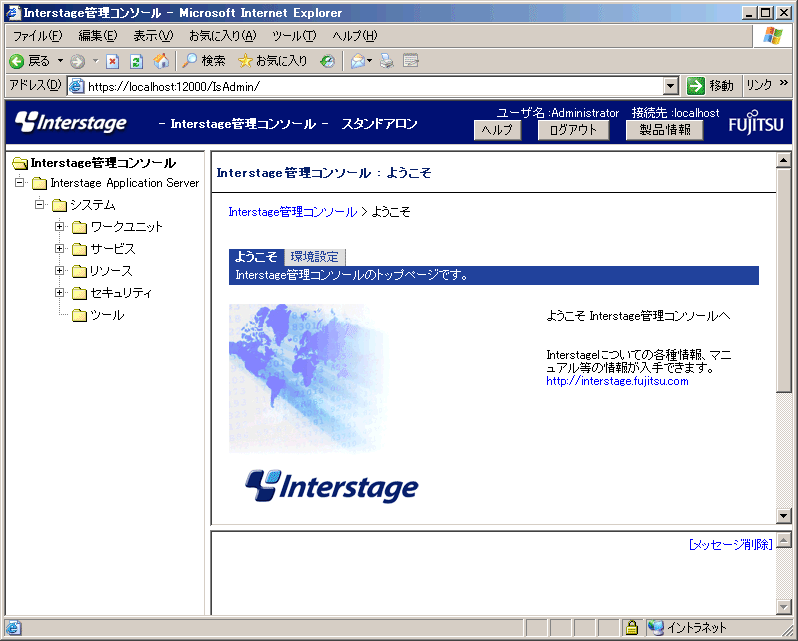Refresh the page using the green refresh icon
This screenshot has height=641, width=798.
coord(136,62)
